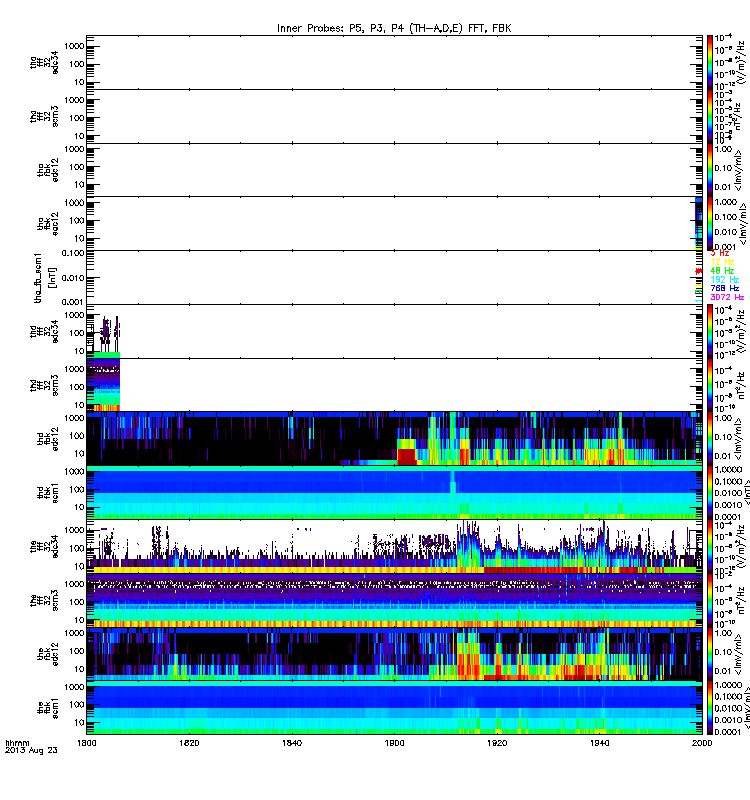The height and width of the screenshot is (800, 750).
Task: Click inside the thd fbk scm1 spectrogram
Action: click(x=394, y=493)
